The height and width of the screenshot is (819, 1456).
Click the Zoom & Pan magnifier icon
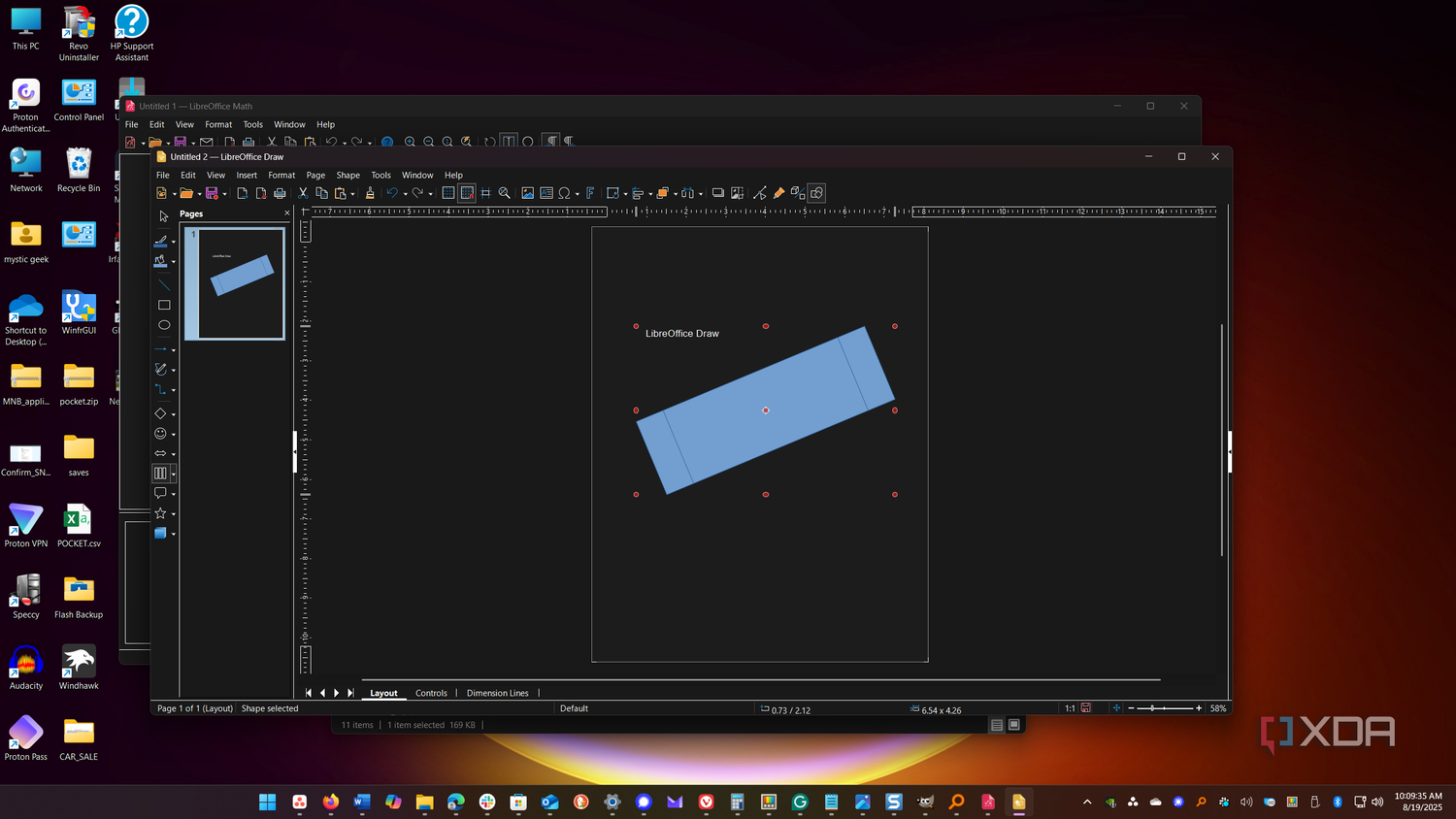coord(505,193)
